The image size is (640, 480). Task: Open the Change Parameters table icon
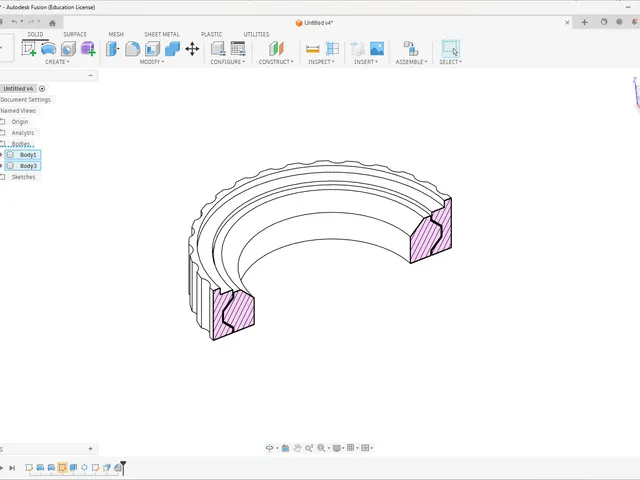[x=238, y=49]
